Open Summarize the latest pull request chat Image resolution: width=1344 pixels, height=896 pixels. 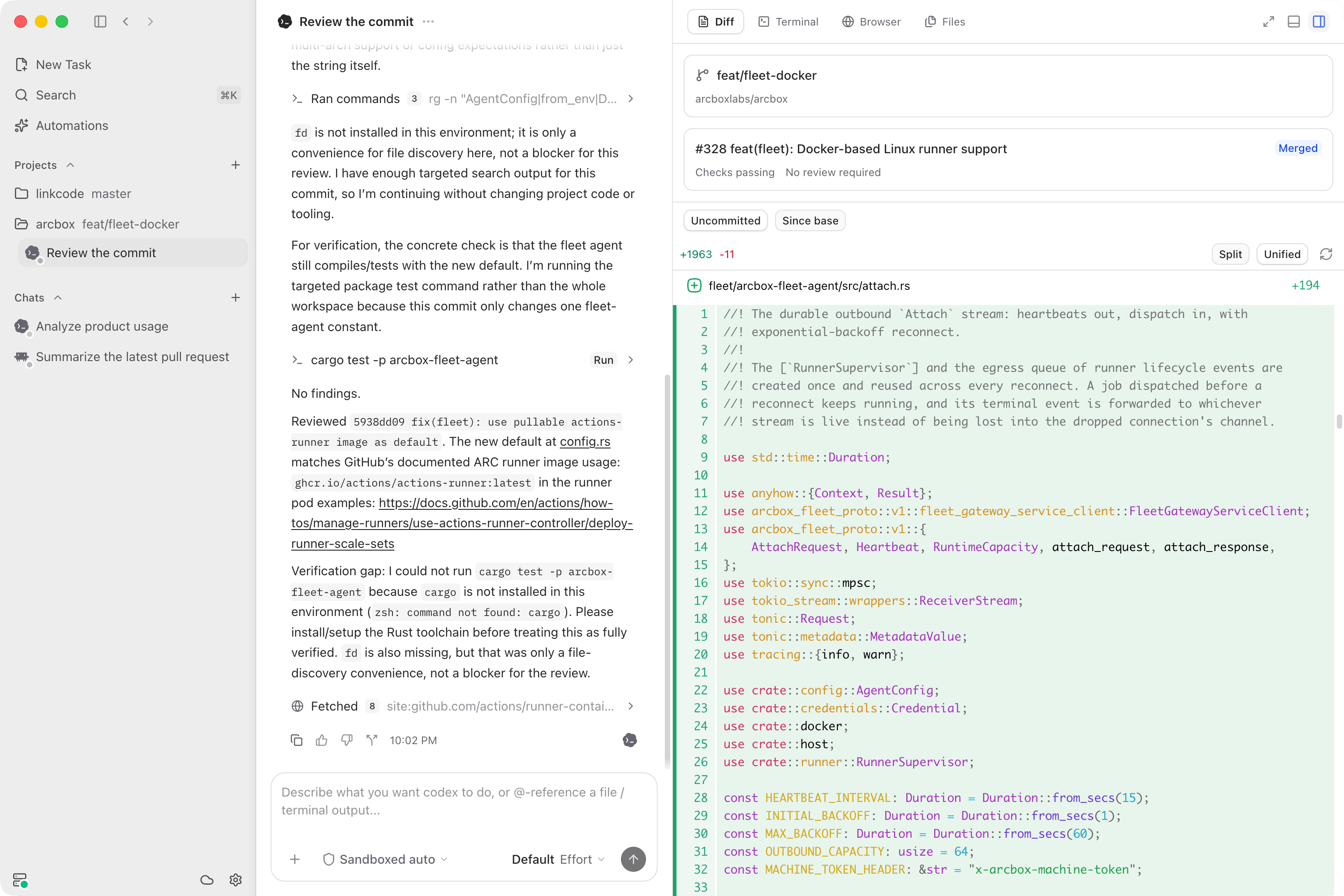pos(127,357)
